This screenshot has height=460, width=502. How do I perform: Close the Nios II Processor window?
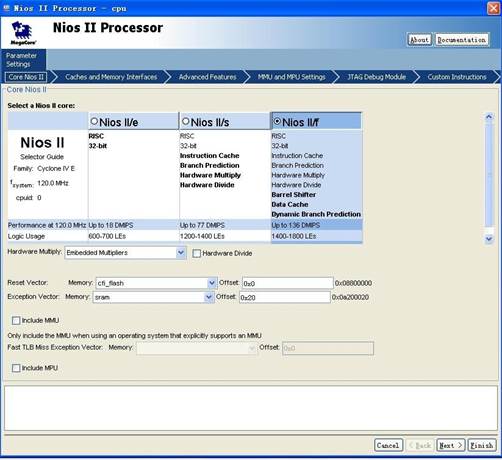click(493, 8)
